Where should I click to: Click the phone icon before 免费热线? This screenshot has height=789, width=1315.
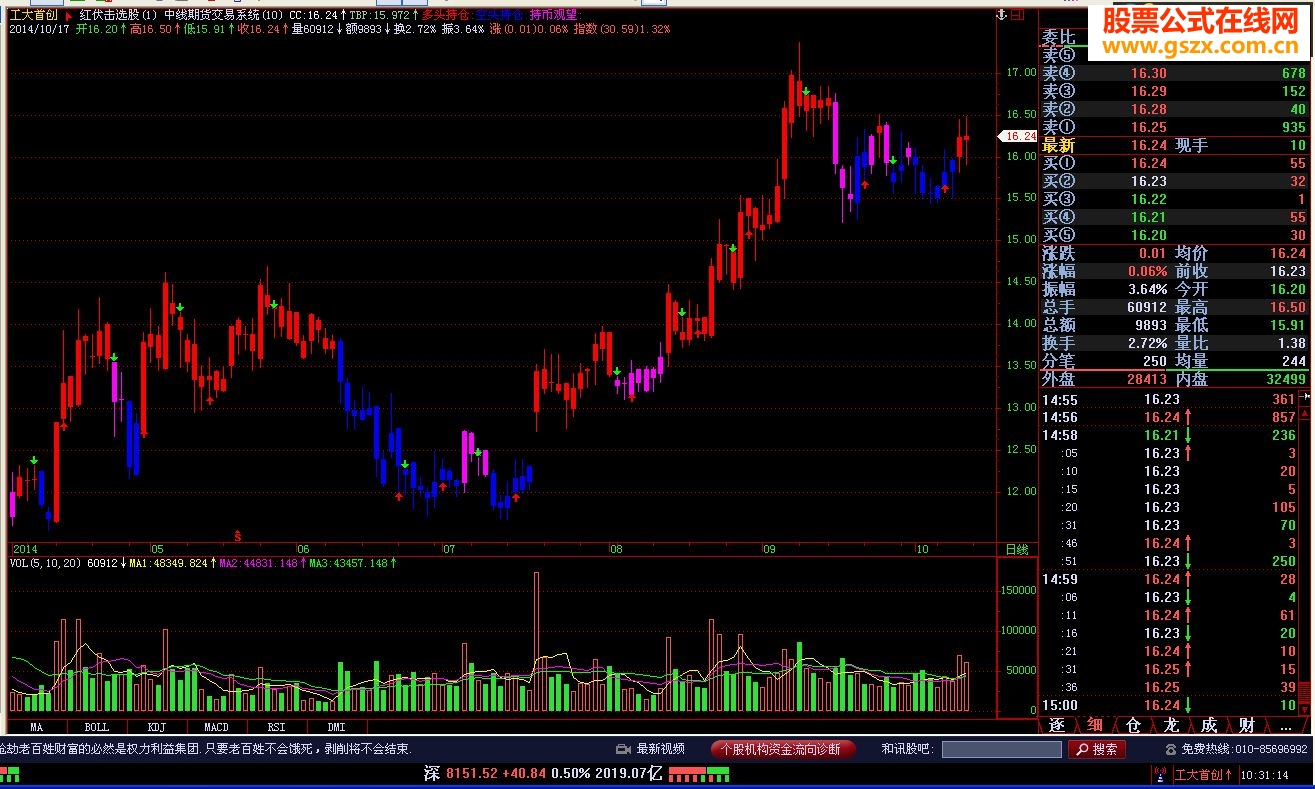(1171, 749)
